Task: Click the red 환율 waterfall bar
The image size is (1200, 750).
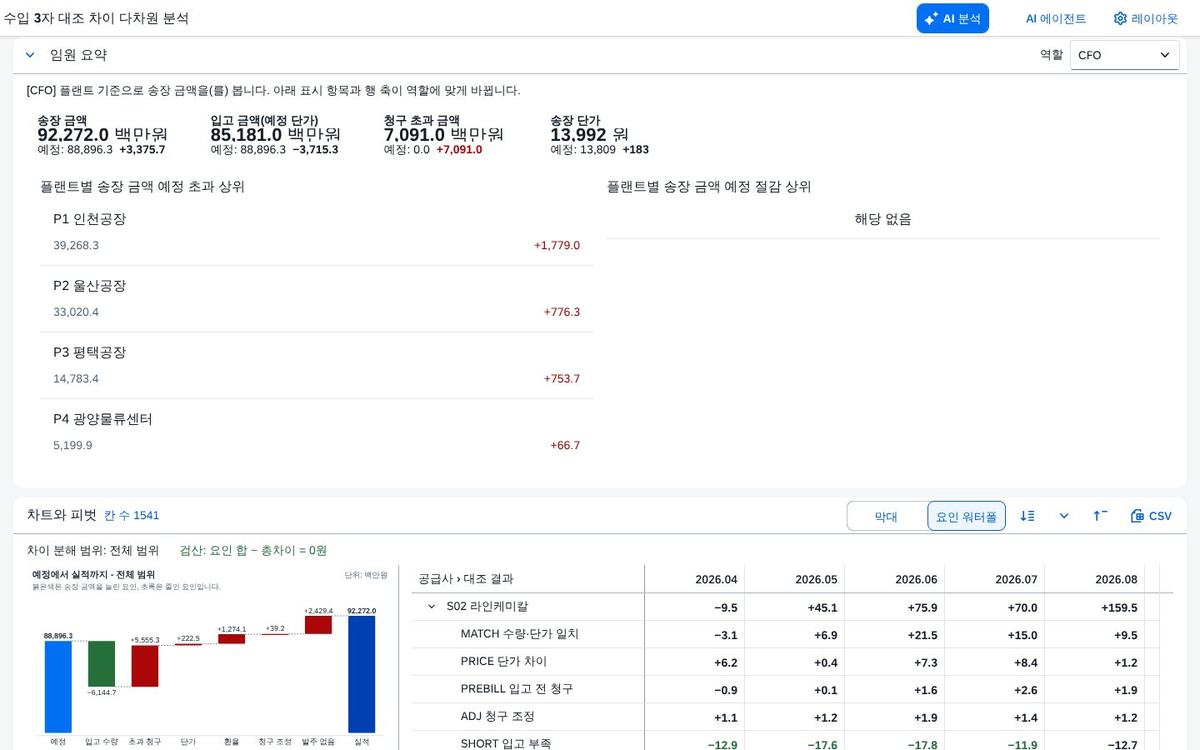Action: pyautogui.click(x=231, y=639)
